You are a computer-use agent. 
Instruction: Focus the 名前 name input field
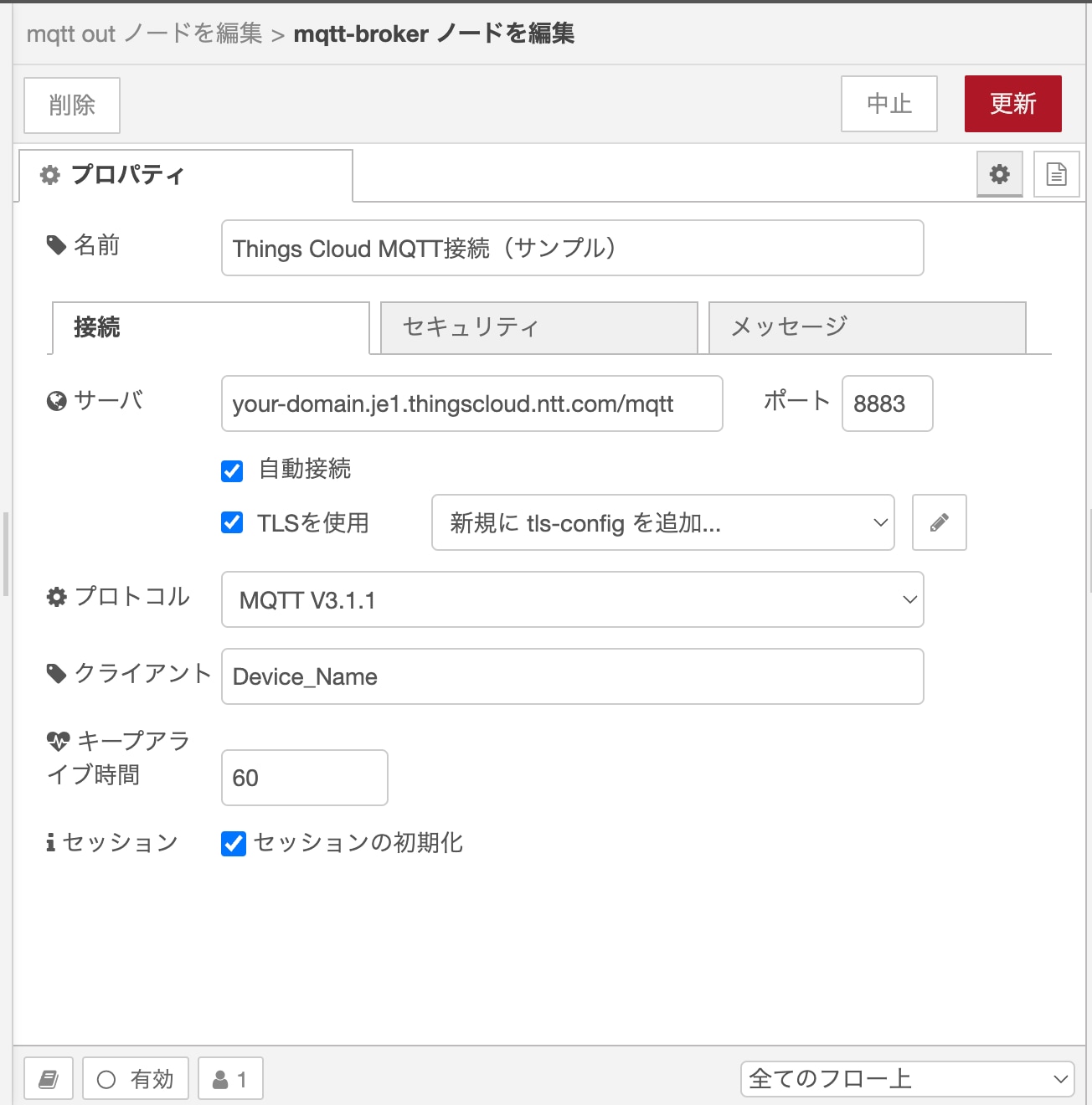pos(573,248)
